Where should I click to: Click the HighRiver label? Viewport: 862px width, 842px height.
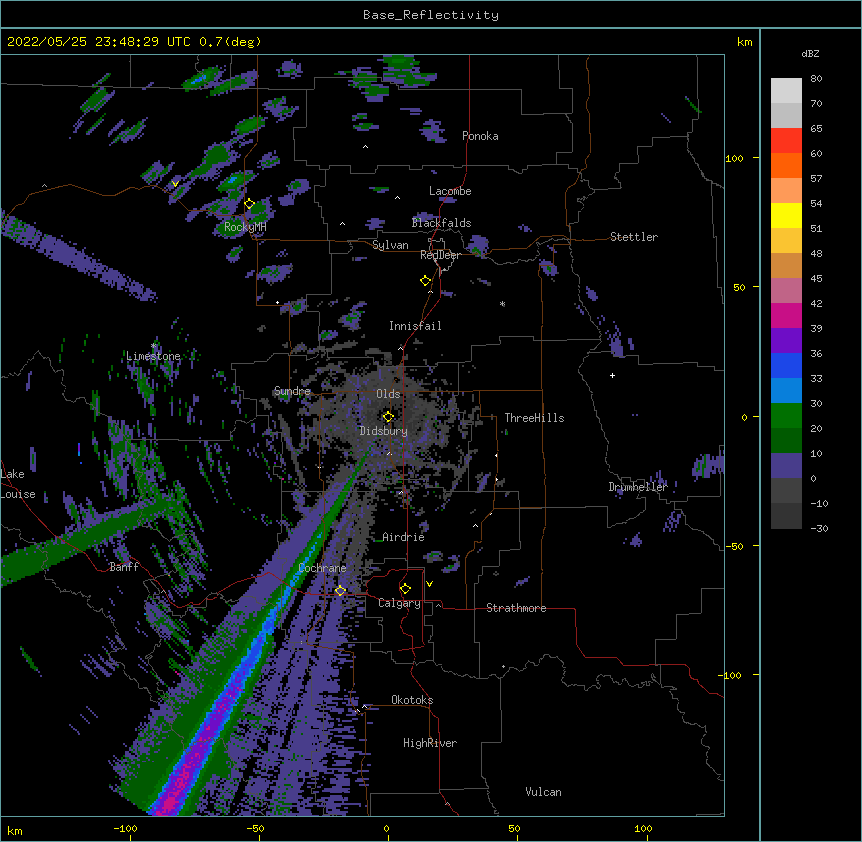430,743
